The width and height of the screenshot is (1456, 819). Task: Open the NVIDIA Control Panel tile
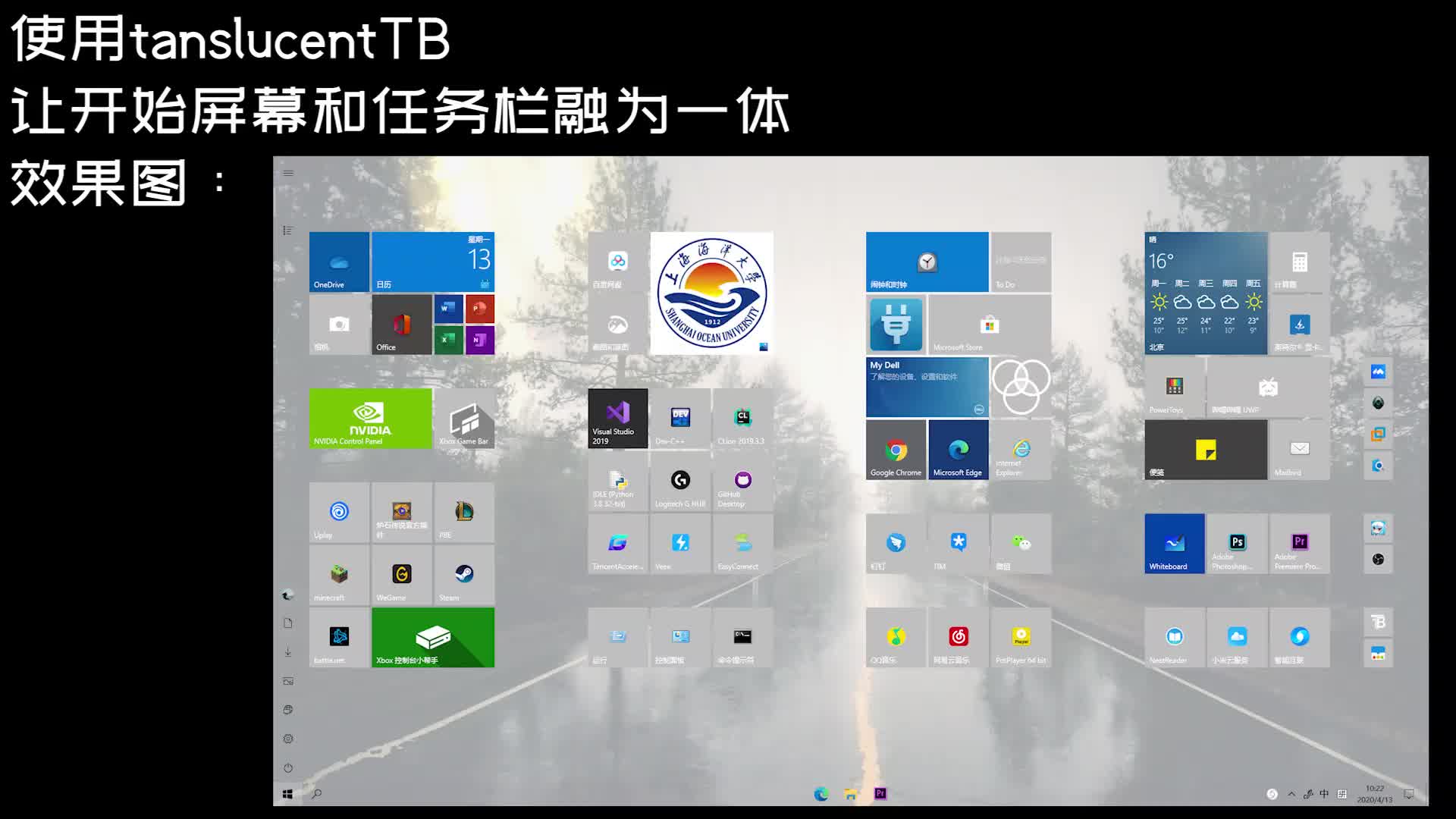(370, 418)
